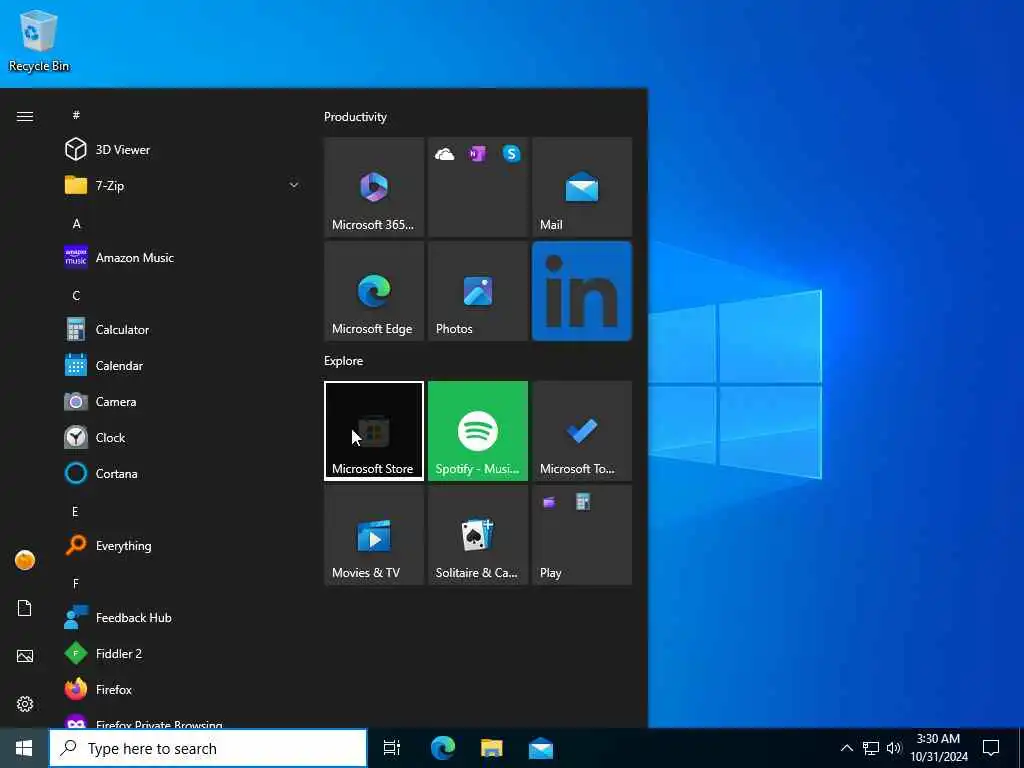The image size is (1024, 768).
Task: Click the Windows Start button
Action: [x=24, y=748]
